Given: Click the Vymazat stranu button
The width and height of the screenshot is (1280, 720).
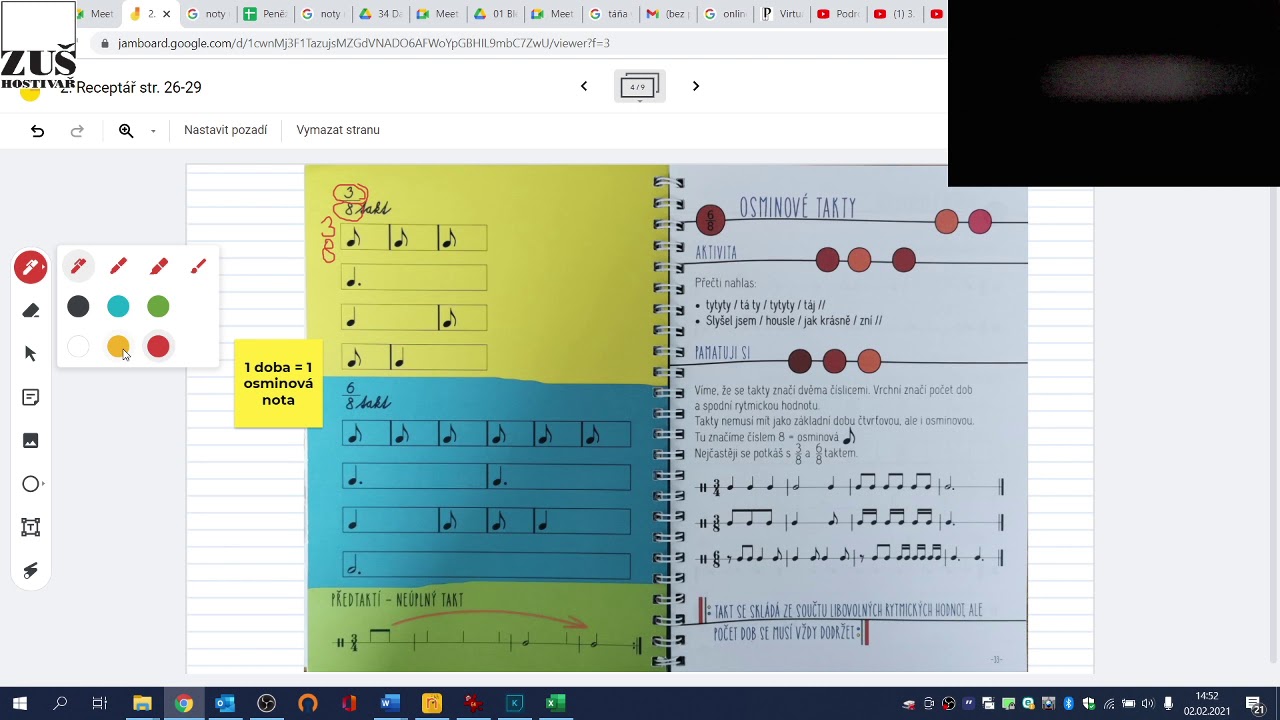Looking at the screenshot, I should click(x=338, y=130).
